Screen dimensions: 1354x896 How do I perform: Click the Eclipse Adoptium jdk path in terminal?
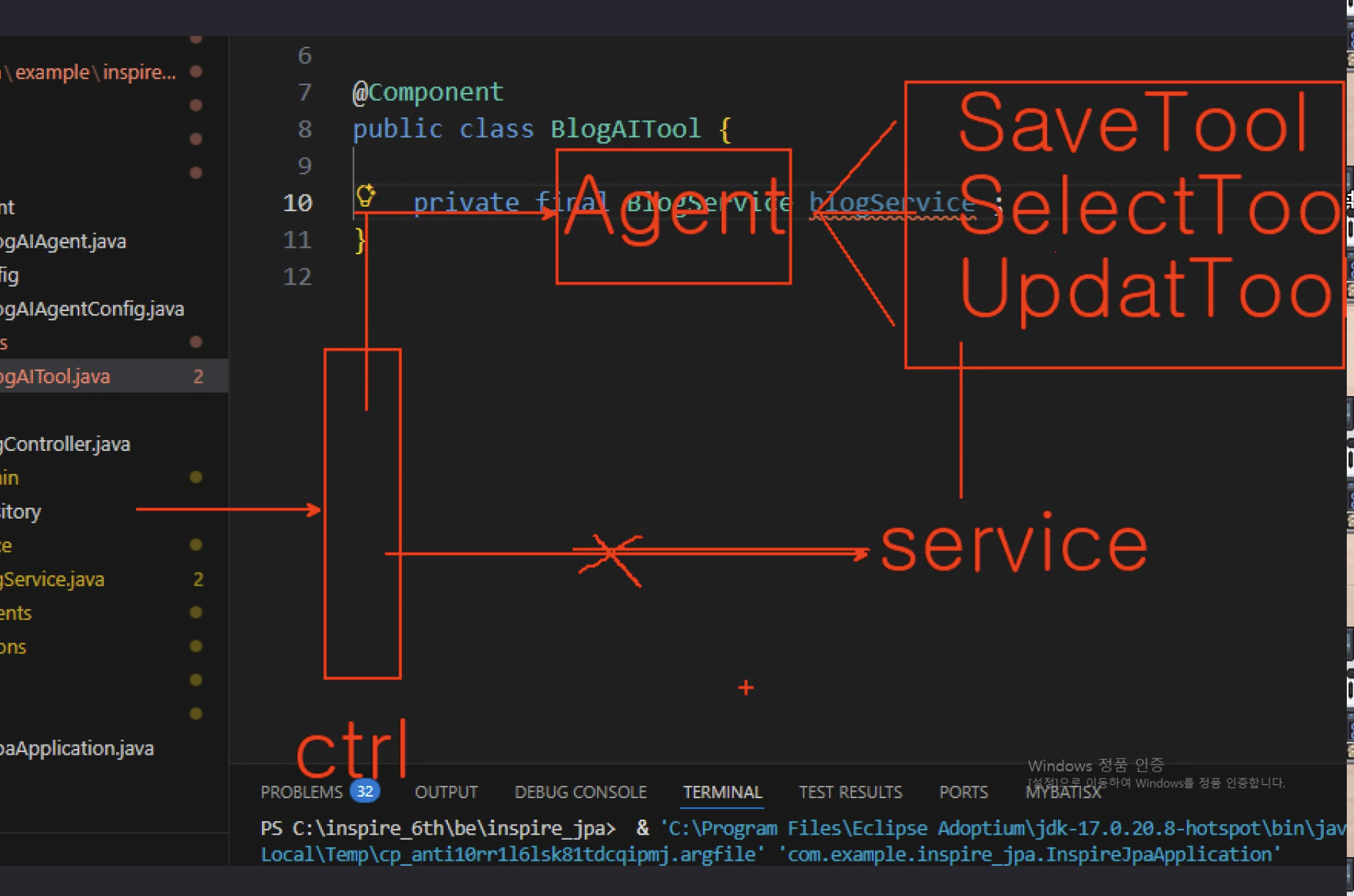click(1003, 828)
